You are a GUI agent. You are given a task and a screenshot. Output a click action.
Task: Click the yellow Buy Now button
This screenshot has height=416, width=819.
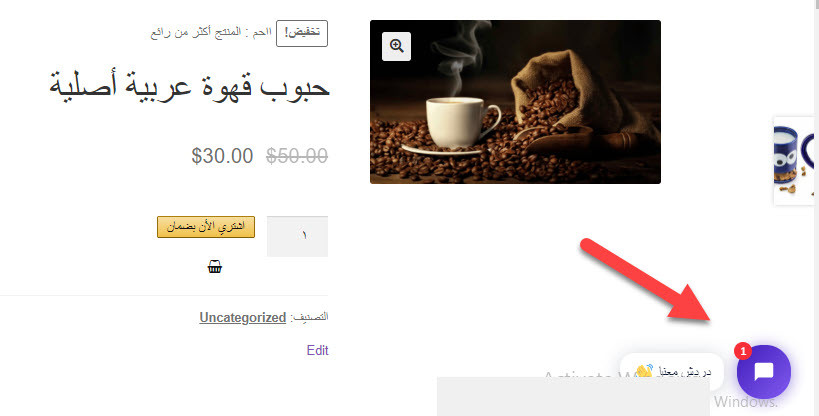tap(206, 227)
